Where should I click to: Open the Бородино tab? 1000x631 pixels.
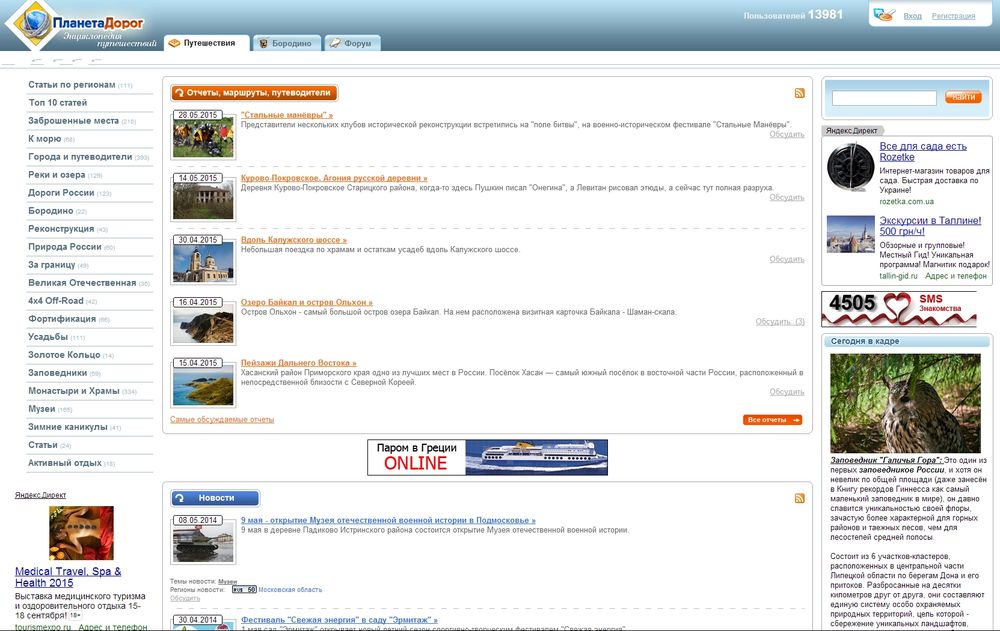coord(286,43)
